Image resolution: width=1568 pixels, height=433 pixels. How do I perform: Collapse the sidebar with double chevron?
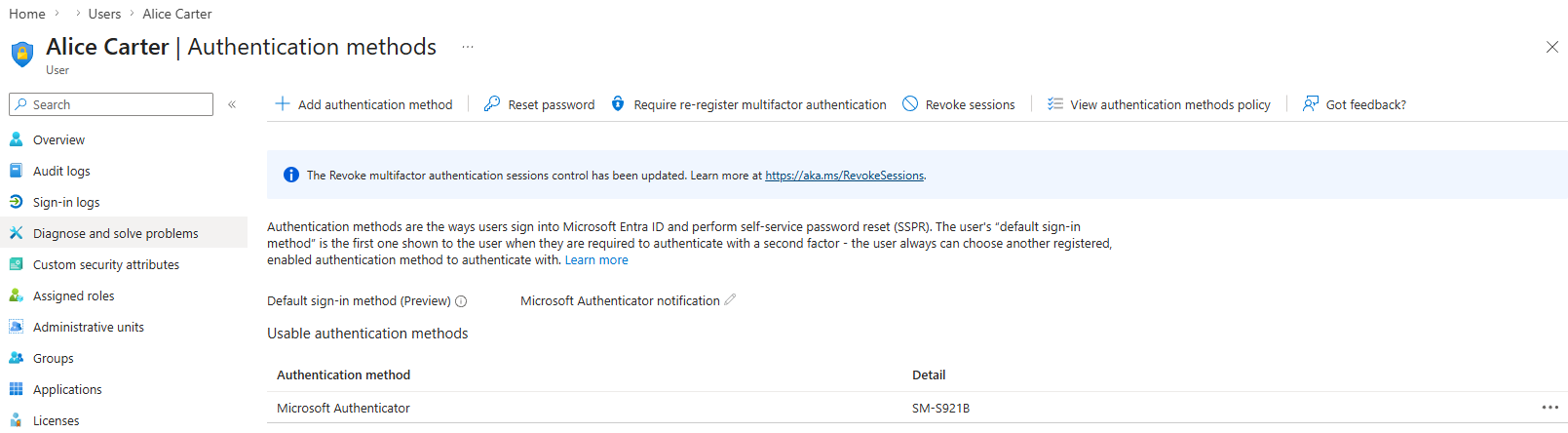tap(232, 104)
